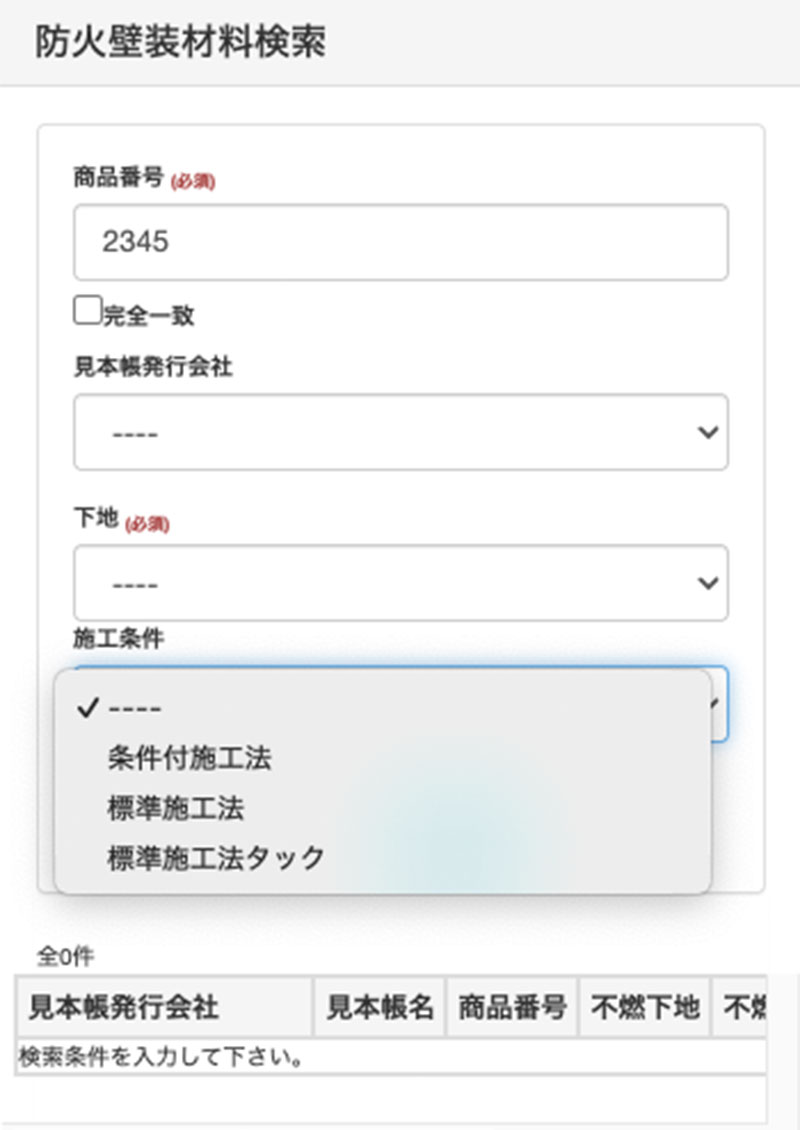Screen dimensions: 800x1130
Task: Pick 標準施工法タック from the list
Action: (216, 858)
